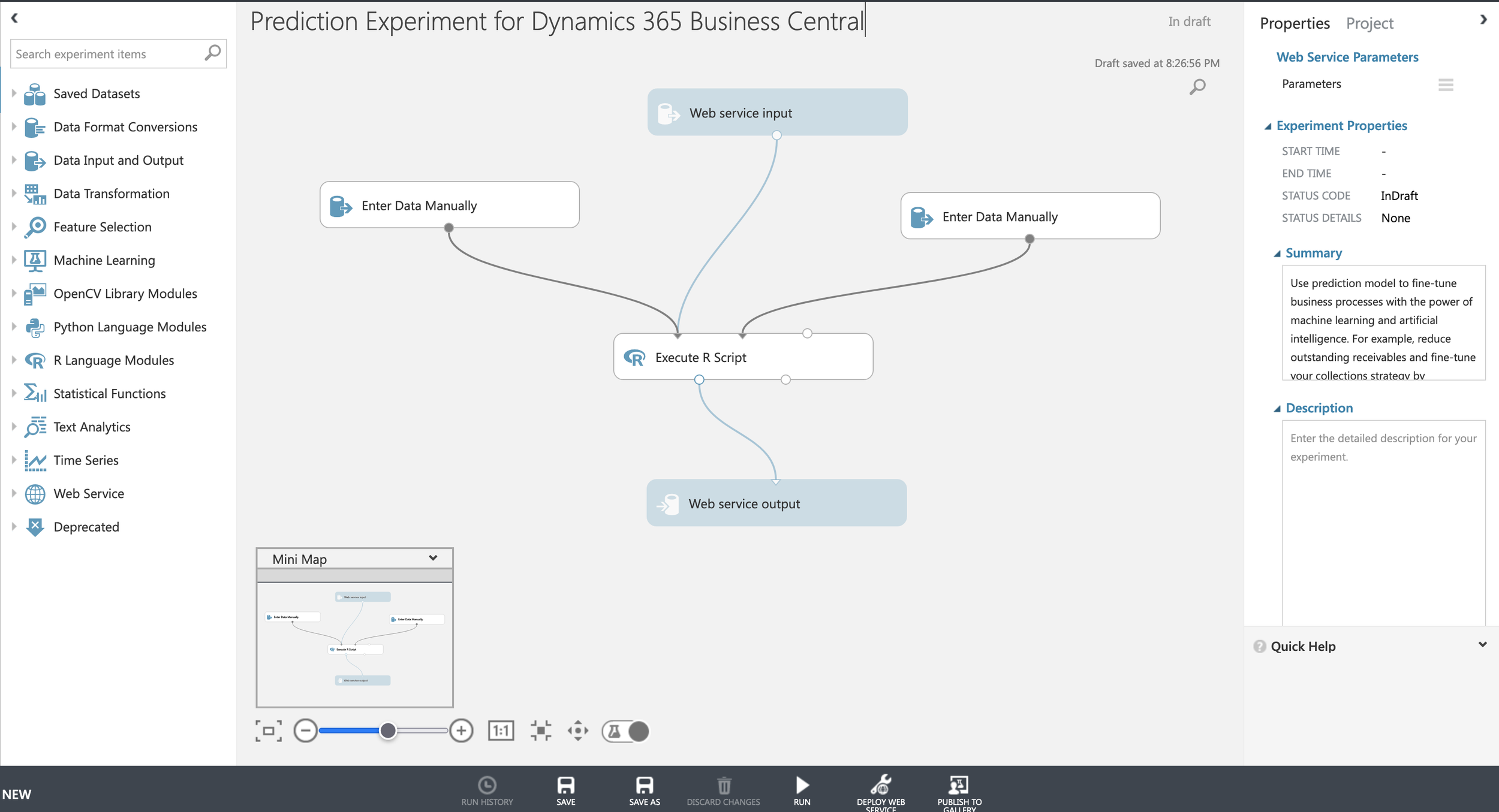1499x812 pixels.
Task: Expand the Machine Learning tree node
Action: [14, 260]
